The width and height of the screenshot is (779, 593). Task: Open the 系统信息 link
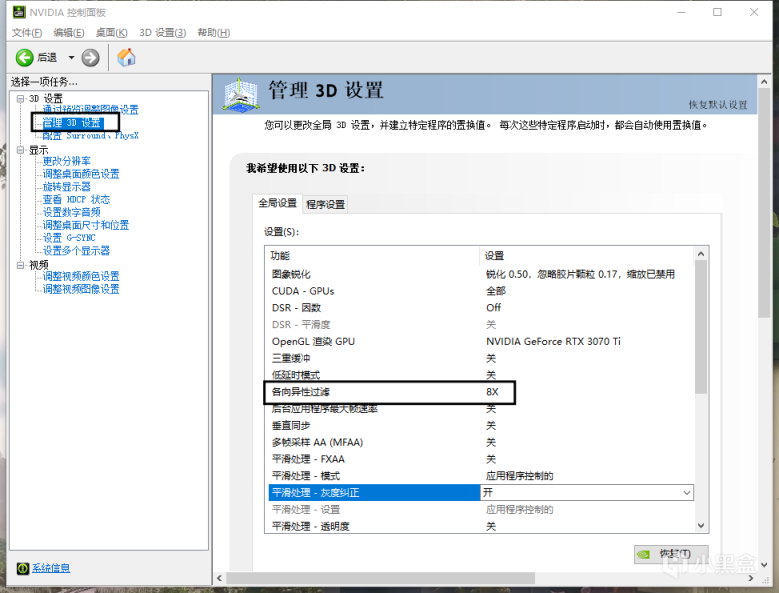(x=51, y=568)
